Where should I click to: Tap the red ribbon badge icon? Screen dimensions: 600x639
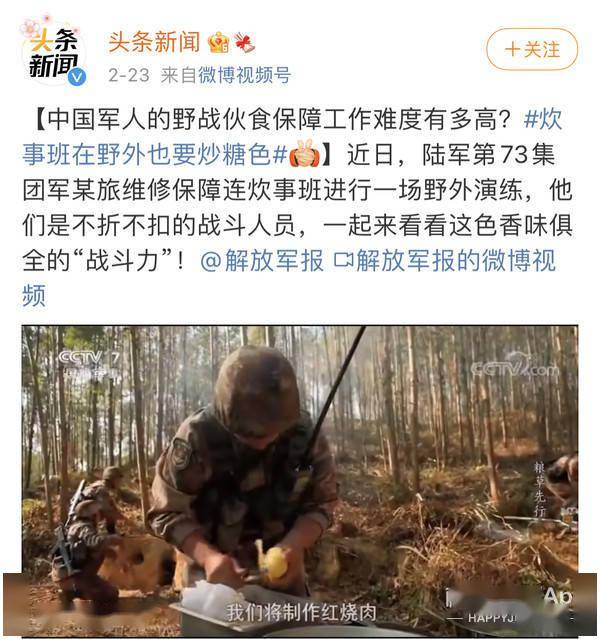pyautogui.click(x=245, y=43)
